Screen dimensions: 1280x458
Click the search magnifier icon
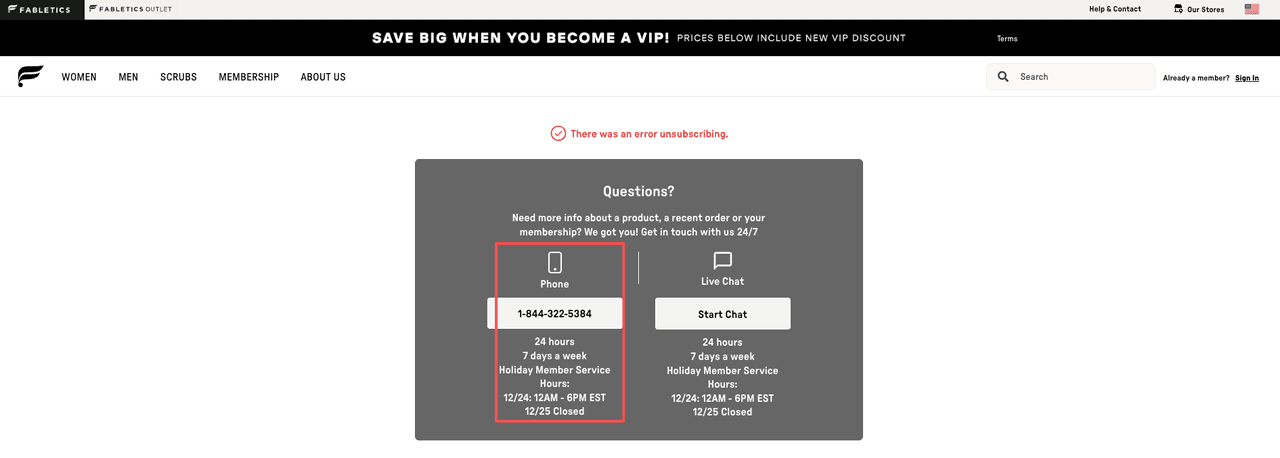(1003, 77)
